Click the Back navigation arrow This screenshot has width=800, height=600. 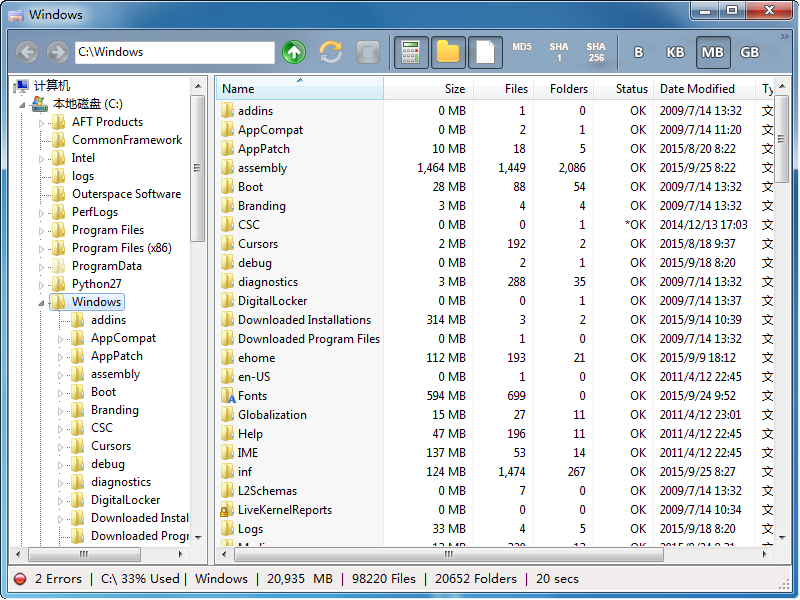click(x=27, y=52)
